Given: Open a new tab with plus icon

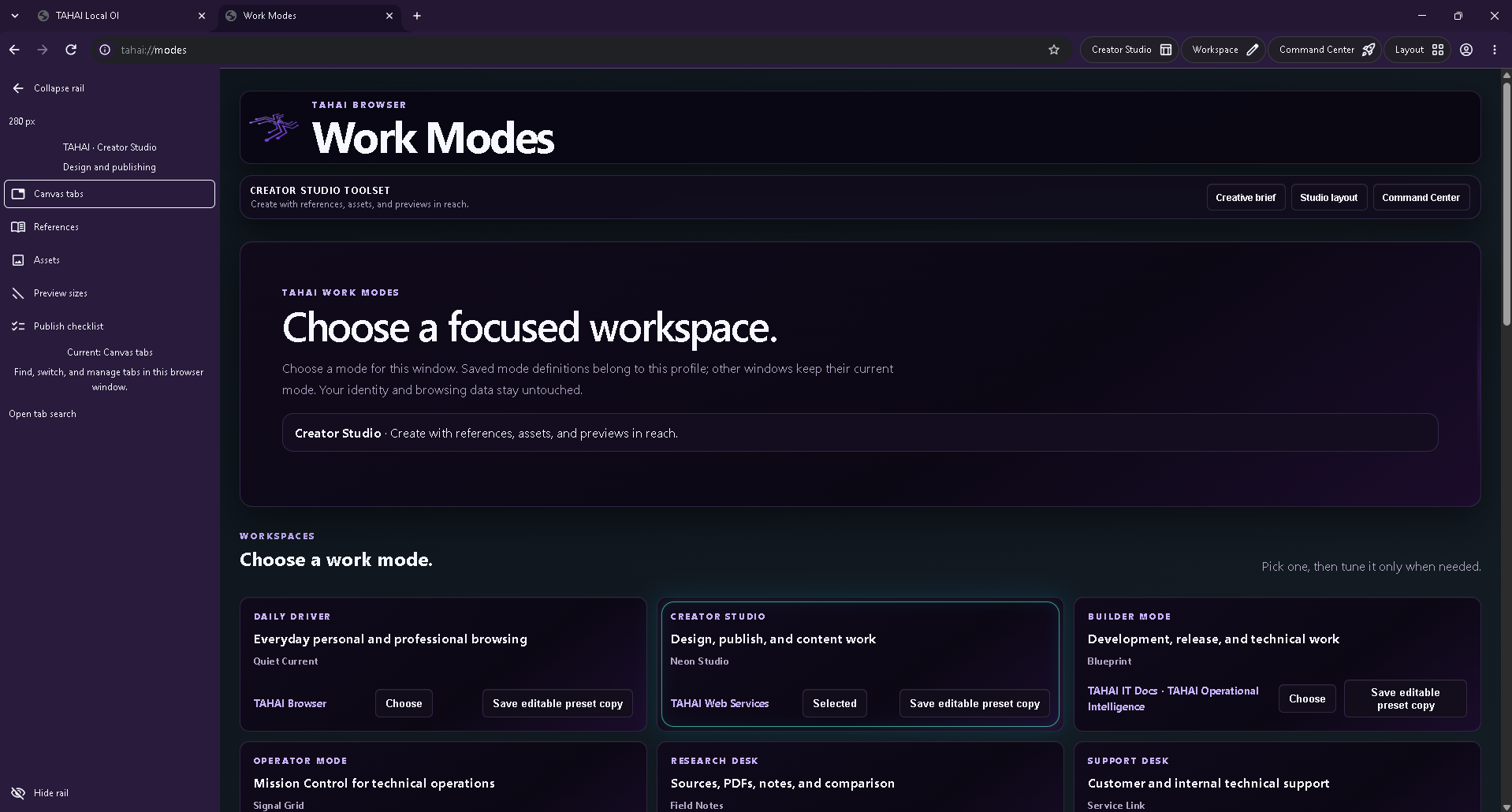Looking at the screenshot, I should [x=417, y=16].
